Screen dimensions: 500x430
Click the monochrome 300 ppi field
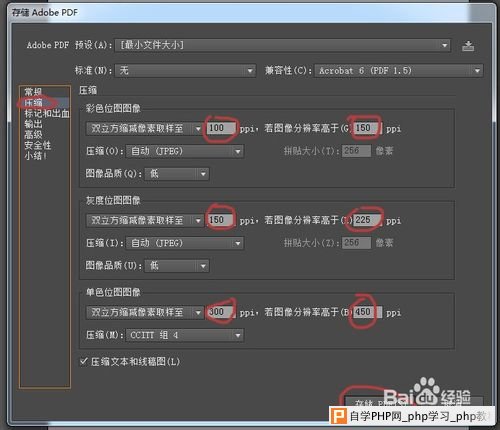point(221,312)
